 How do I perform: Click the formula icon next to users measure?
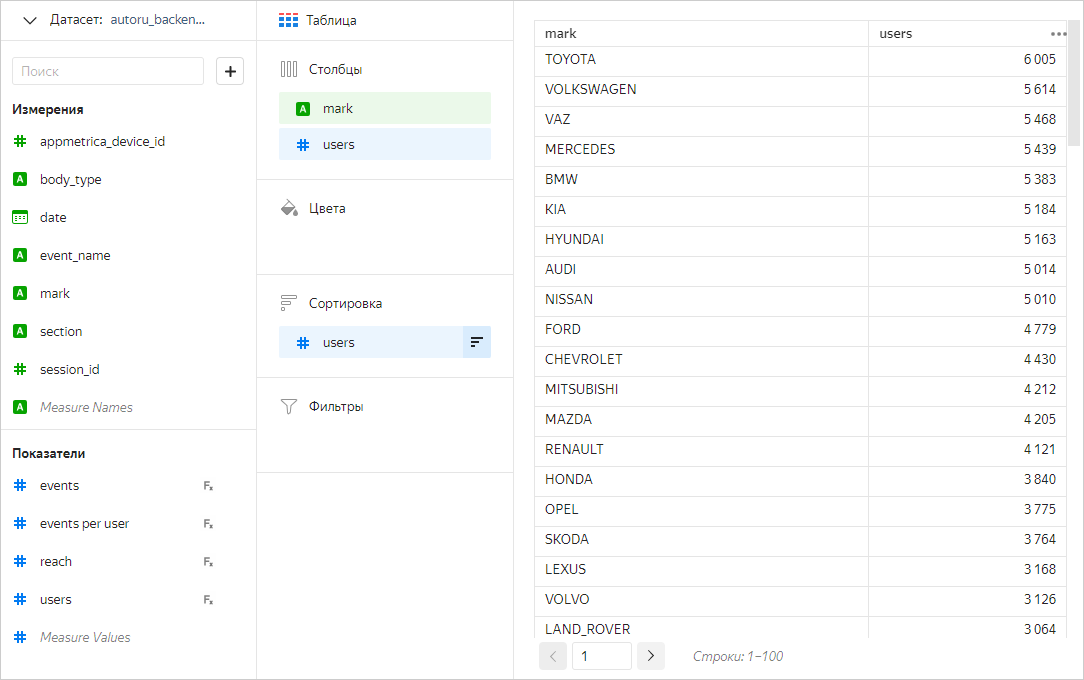208,600
